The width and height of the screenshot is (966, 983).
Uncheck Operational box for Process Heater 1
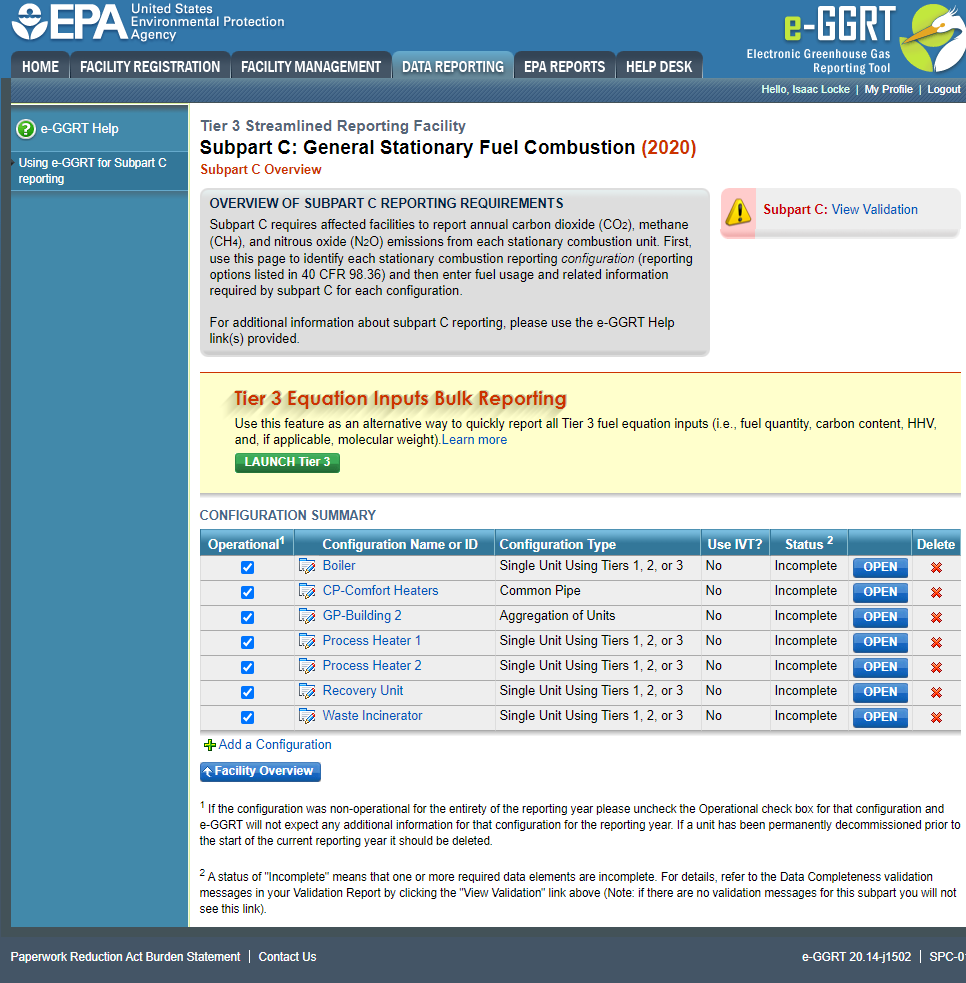pos(248,643)
